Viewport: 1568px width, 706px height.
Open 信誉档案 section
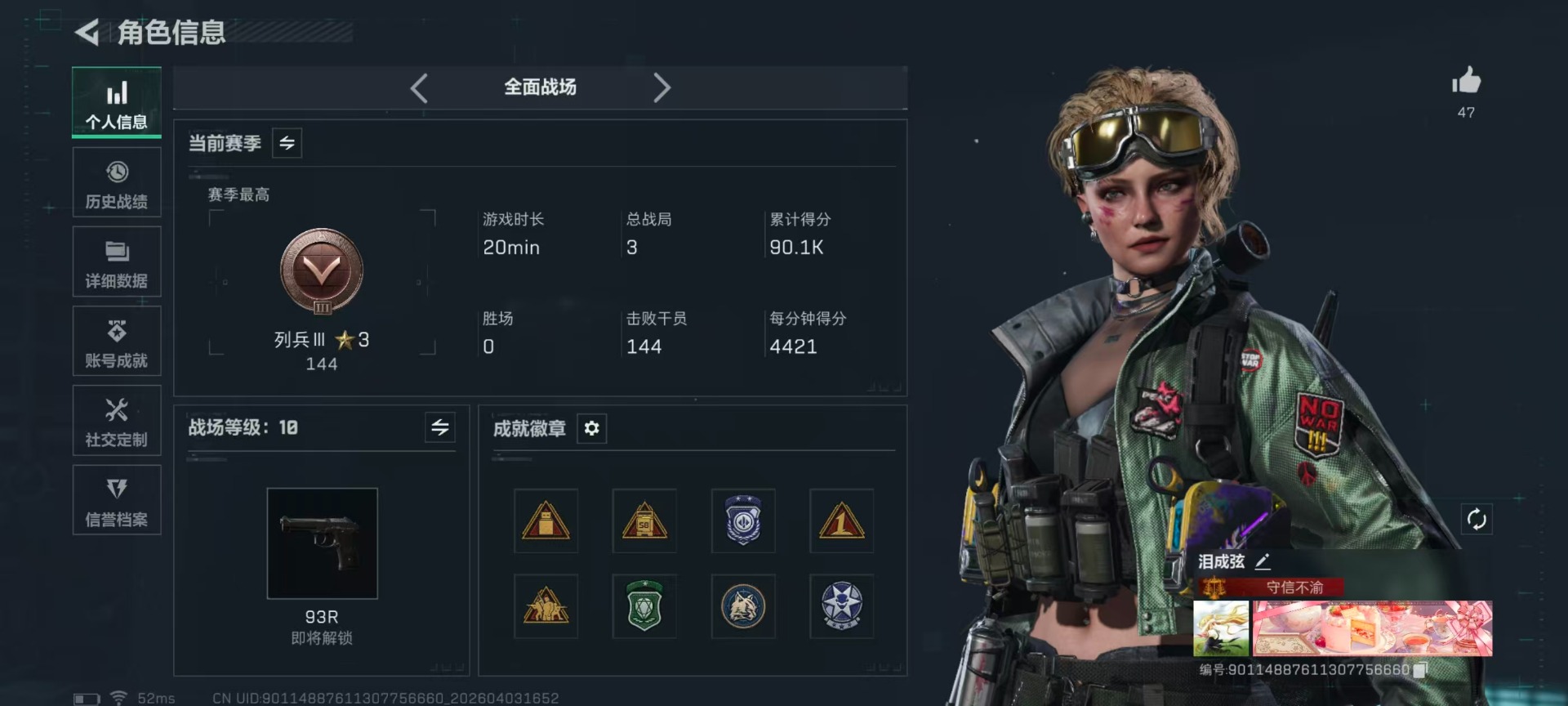(117, 500)
